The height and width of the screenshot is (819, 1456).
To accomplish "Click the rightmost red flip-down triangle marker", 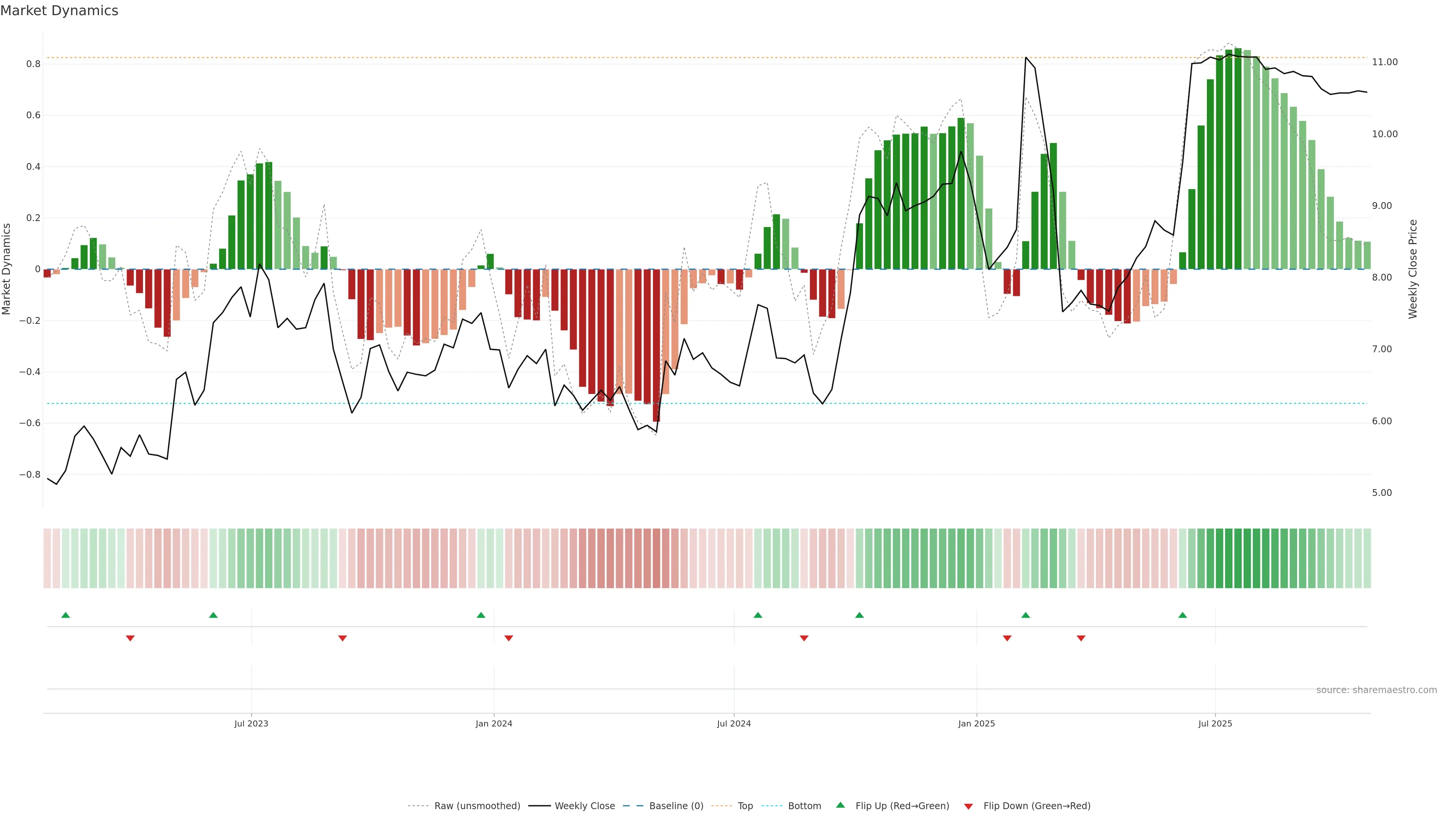I will pyautogui.click(x=1081, y=638).
